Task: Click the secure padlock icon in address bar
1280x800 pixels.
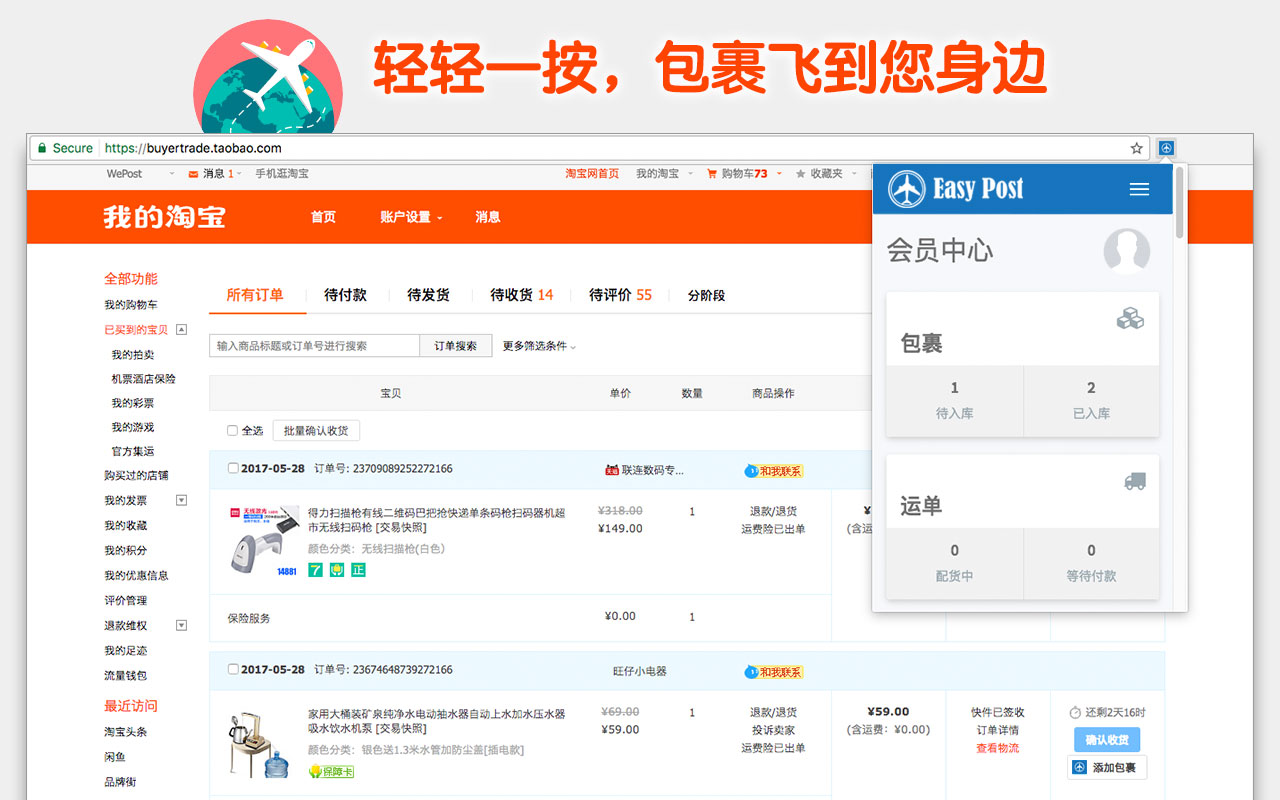Action: 42,148
